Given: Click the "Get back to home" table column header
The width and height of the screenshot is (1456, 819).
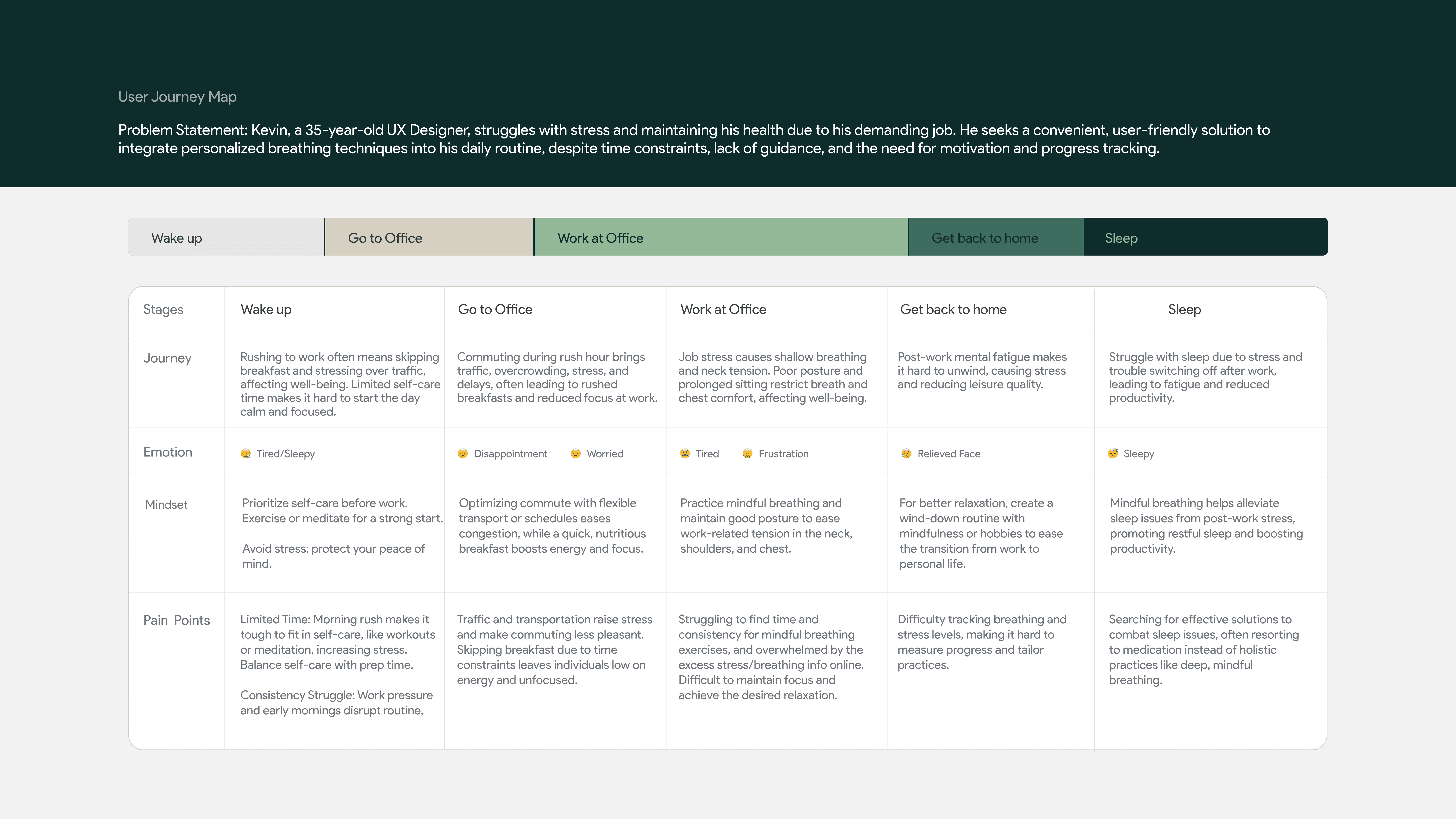Looking at the screenshot, I should tap(954, 310).
